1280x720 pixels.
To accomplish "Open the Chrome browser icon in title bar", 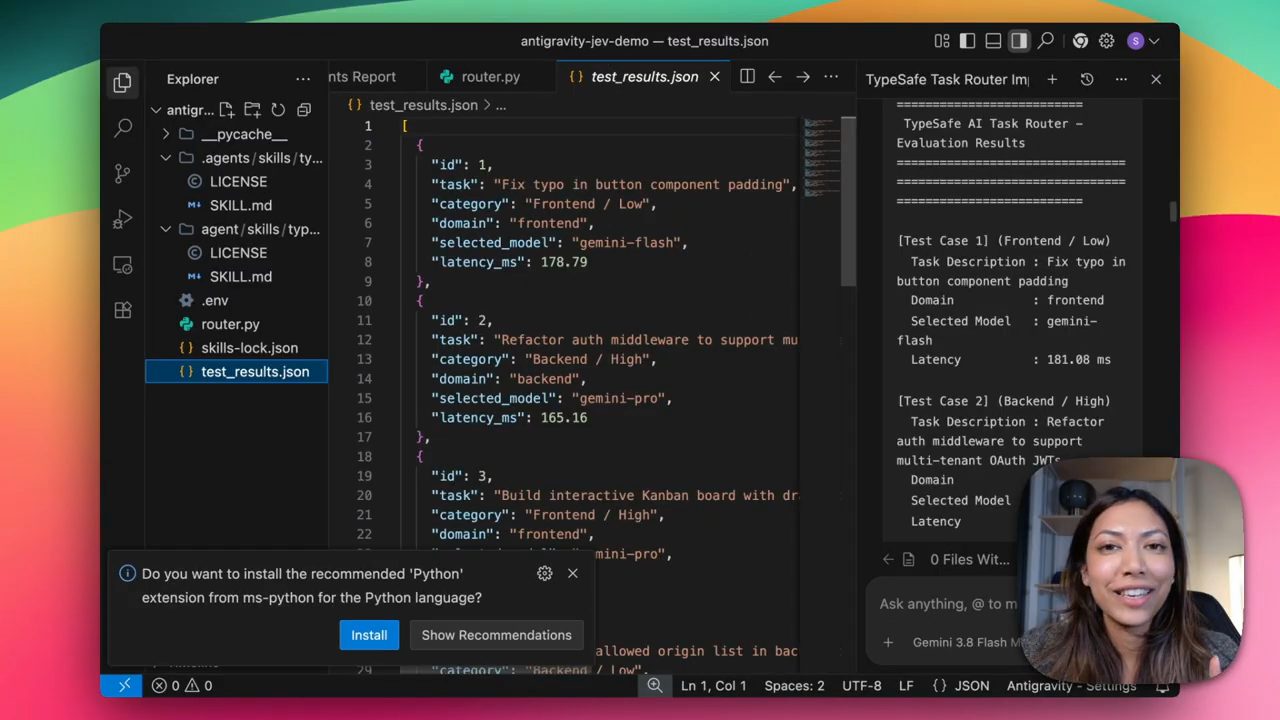I will coord(1080,41).
